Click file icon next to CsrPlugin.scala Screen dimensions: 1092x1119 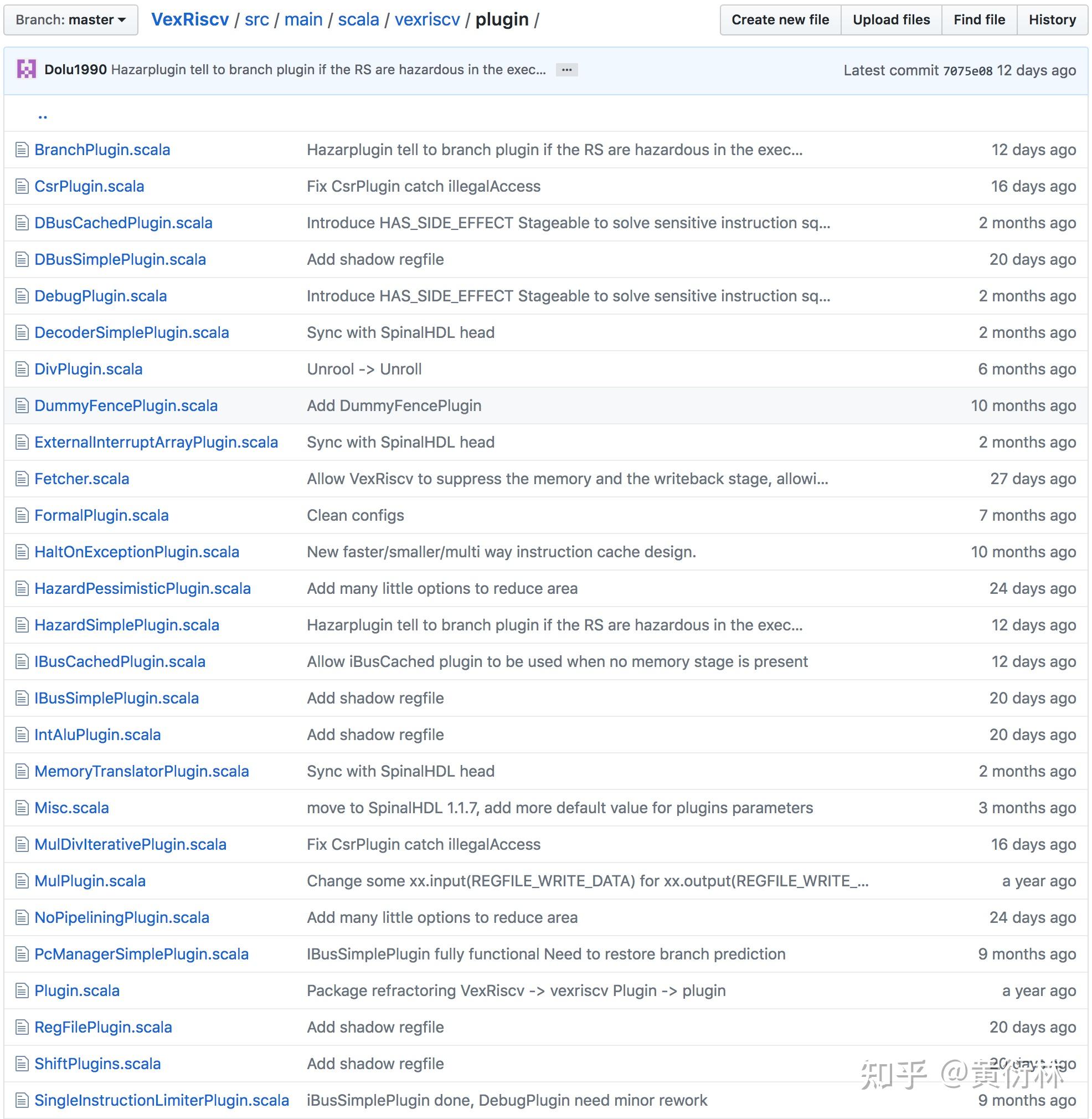22,187
